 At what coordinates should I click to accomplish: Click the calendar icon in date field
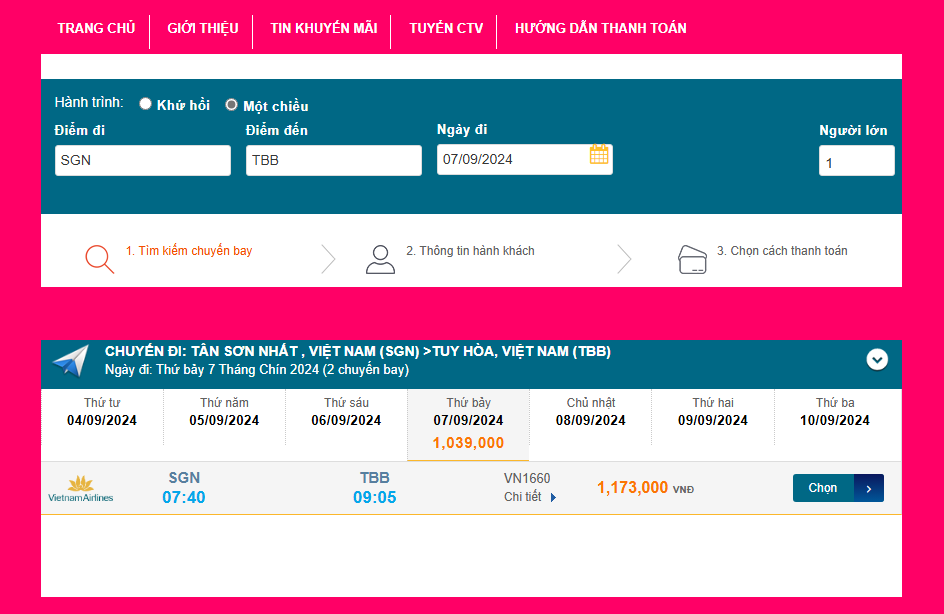[x=599, y=154]
